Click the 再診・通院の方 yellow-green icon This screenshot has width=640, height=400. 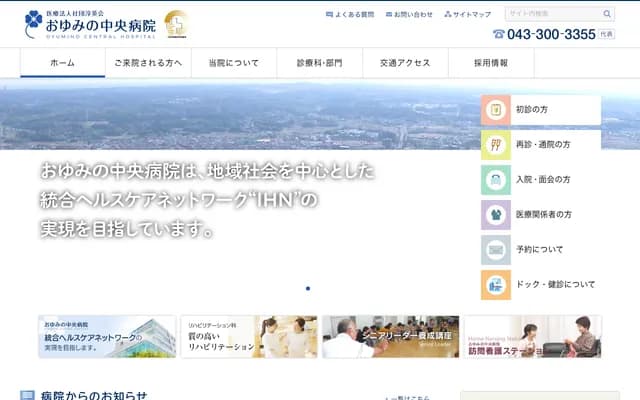(x=496, y=145)
